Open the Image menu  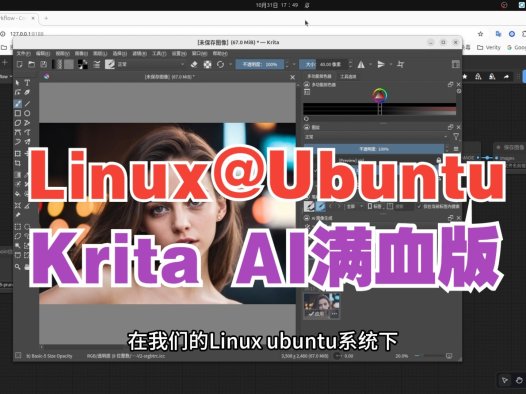point(81,54)
